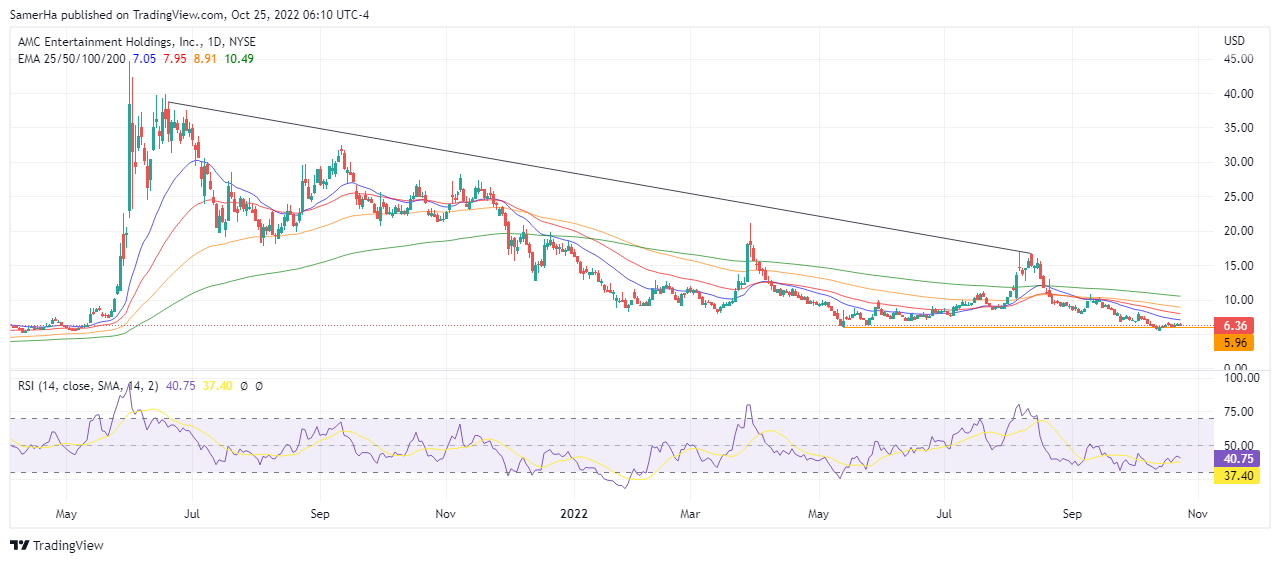Click the 45.00 level on the price axis
The height and width of the screenshot is (563, 1280).
click(1238, 59)
